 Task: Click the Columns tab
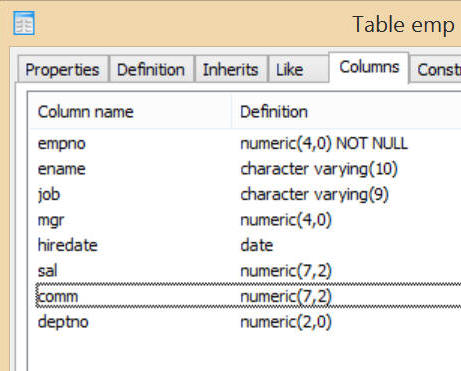tap(369, 67)
